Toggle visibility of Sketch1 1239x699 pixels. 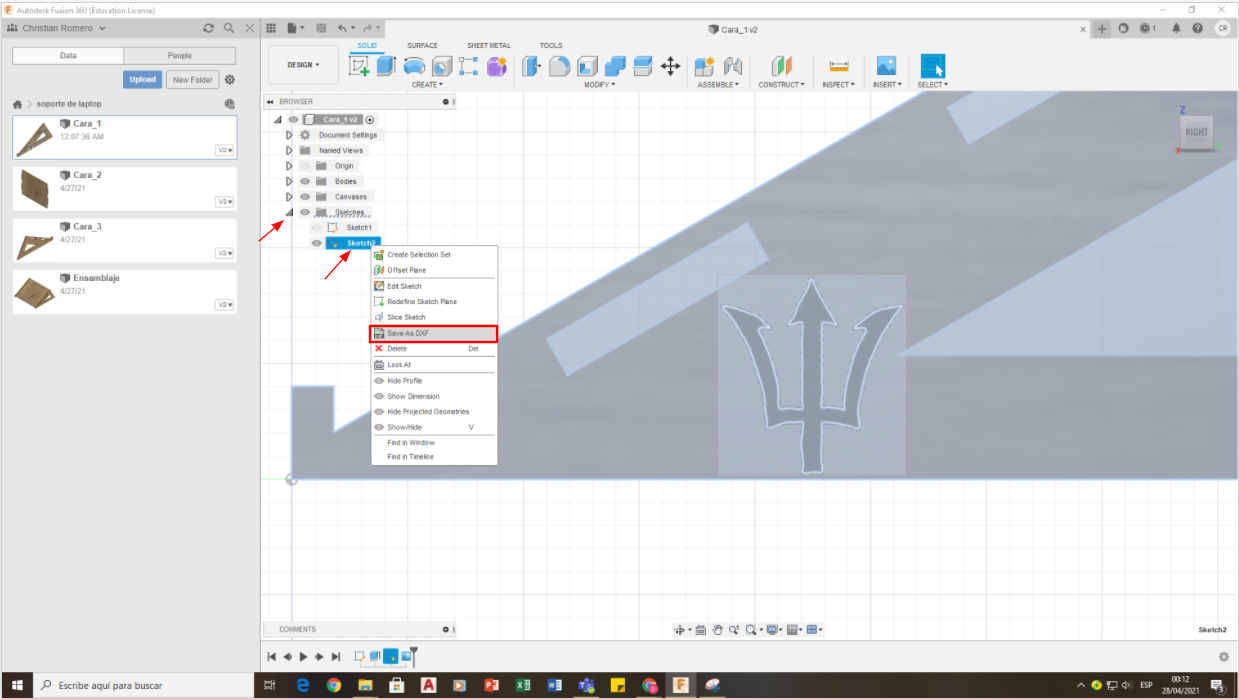(x=316, y=228)
